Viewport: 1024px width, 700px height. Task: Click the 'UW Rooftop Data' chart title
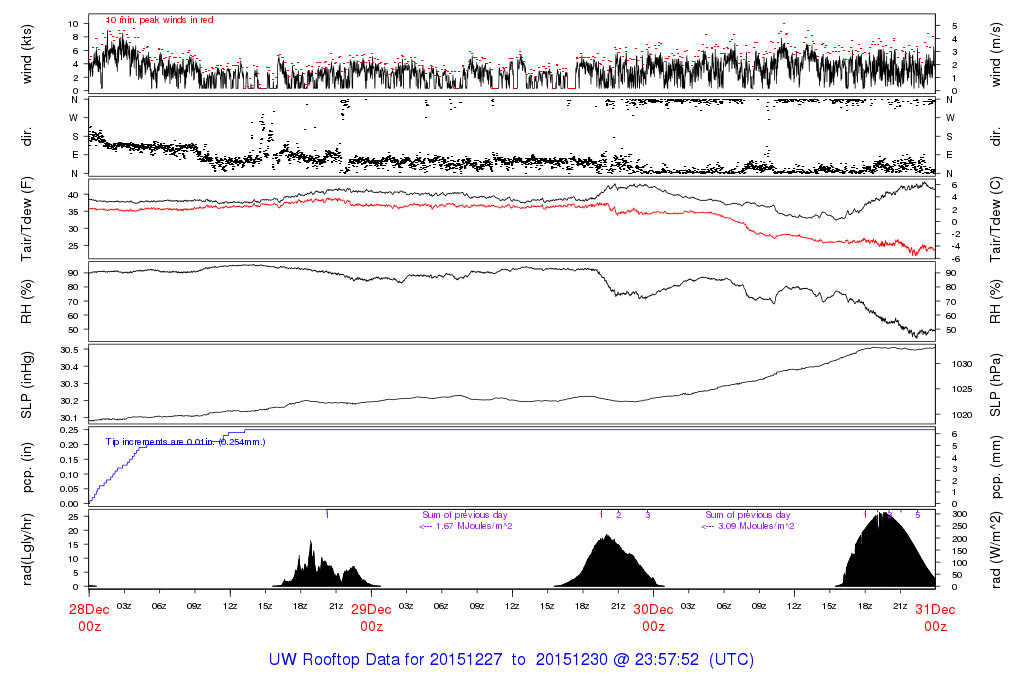[x=511, y=660]
